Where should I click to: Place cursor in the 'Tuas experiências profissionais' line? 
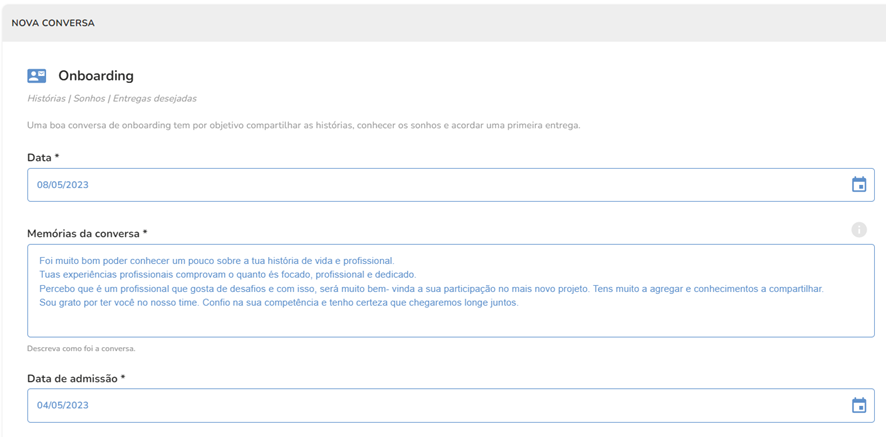pos(227,275)
